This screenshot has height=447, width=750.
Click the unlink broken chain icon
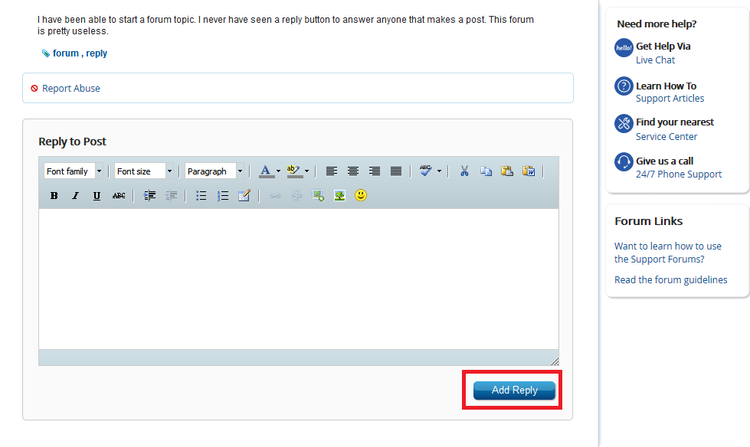coord(297,196)
